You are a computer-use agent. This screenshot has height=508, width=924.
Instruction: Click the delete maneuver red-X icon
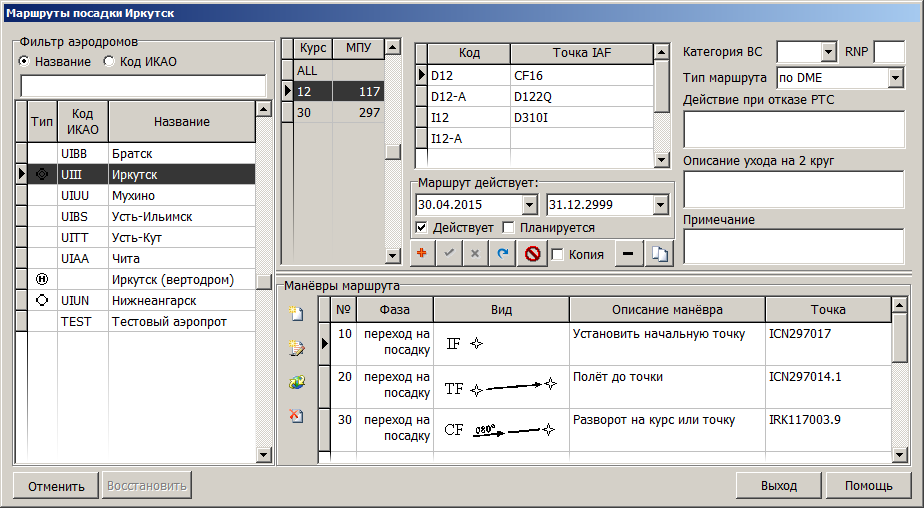click(x=296, y=416)
